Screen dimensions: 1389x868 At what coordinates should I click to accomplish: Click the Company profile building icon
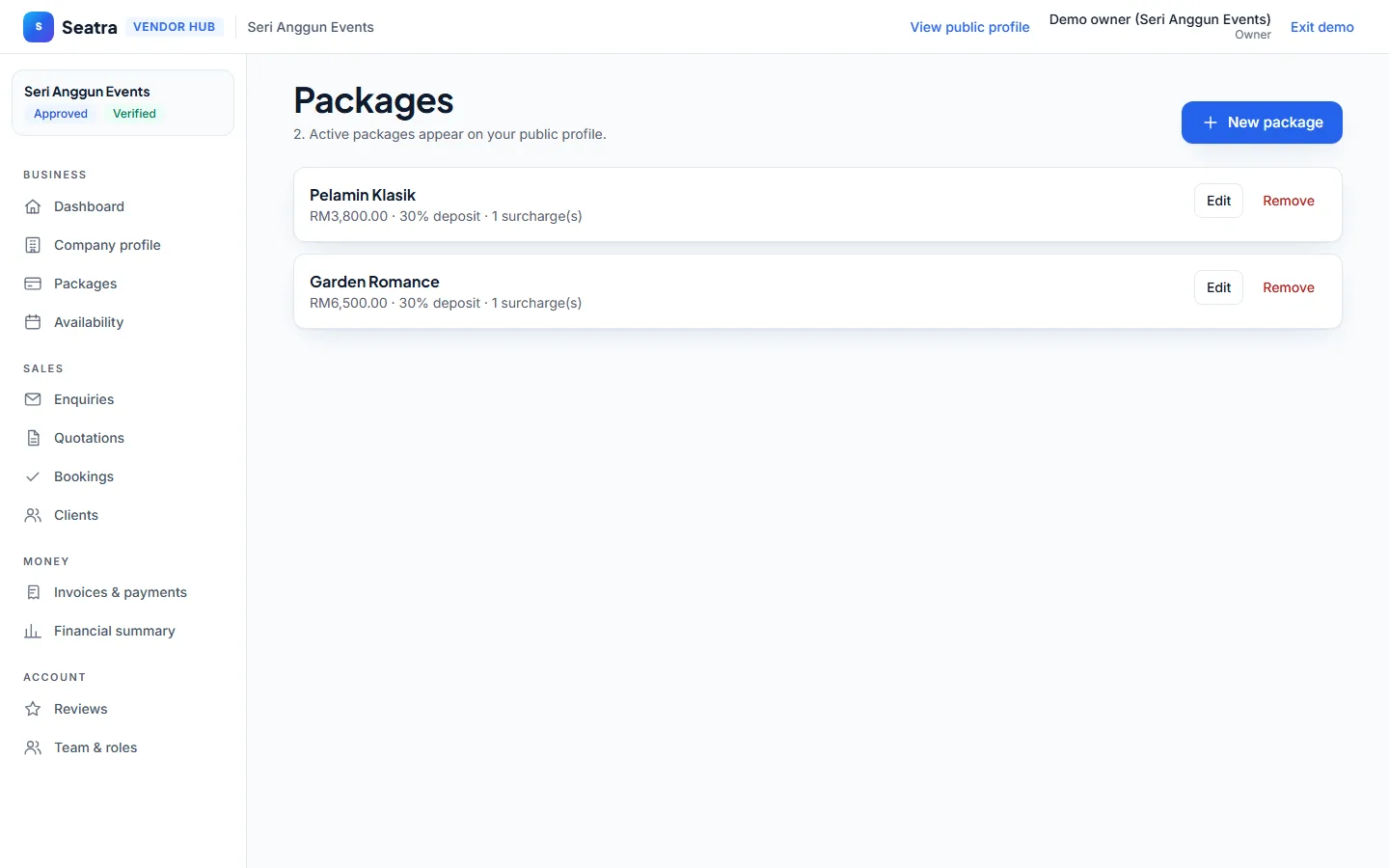[33, 245]
